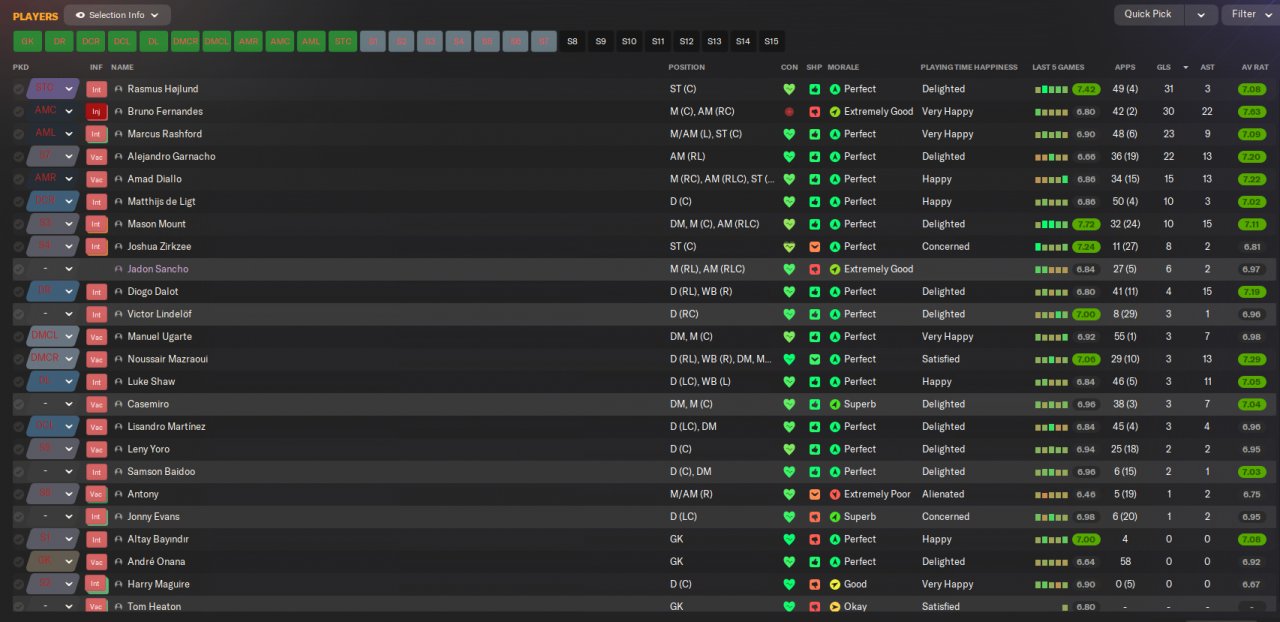Toggle the pick checkmark for Luke Shaw

[x=18, y=382]
